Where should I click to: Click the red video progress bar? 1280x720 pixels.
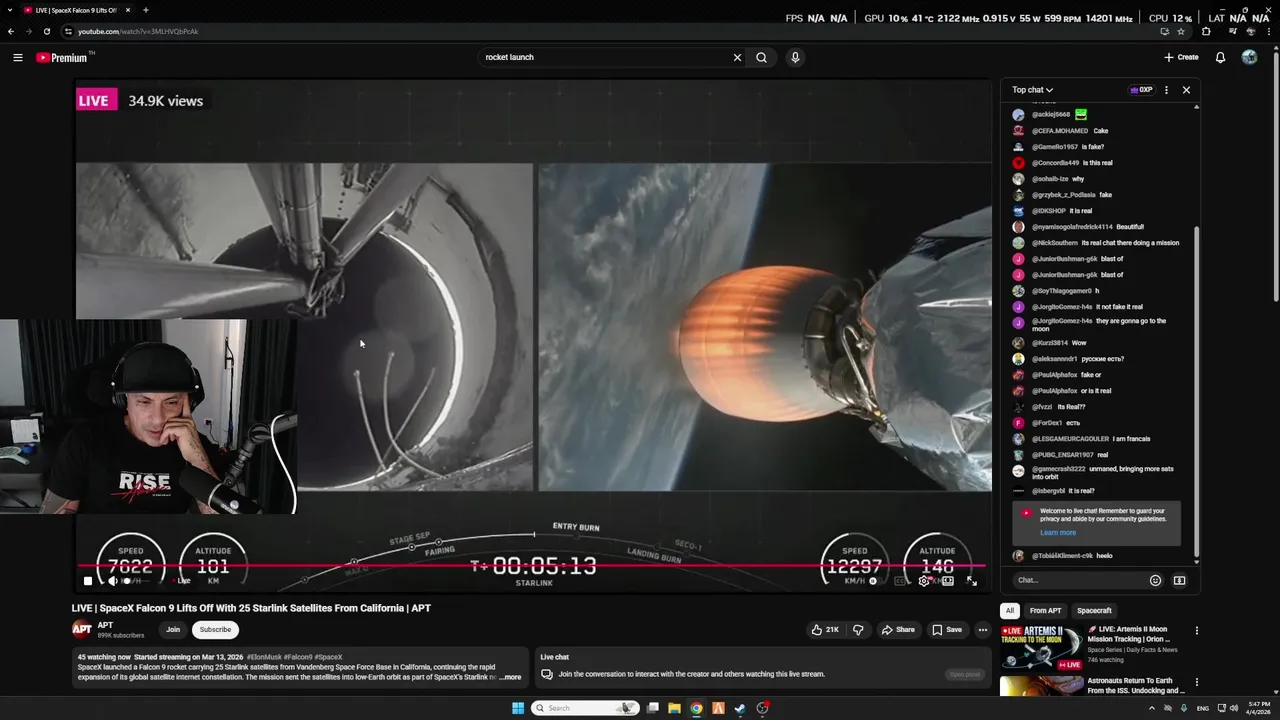coord(533,566)
